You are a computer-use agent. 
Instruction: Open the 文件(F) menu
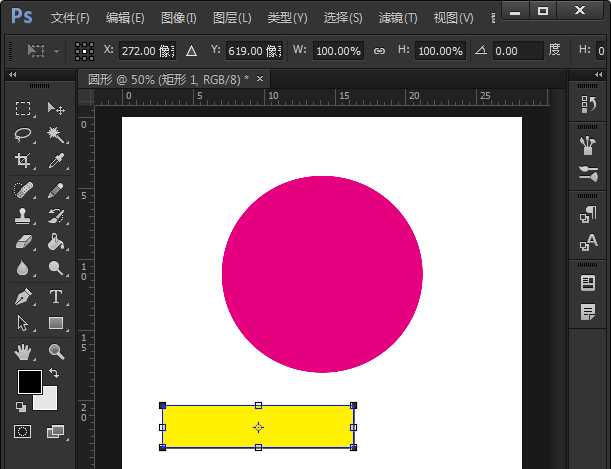[70, 18]
